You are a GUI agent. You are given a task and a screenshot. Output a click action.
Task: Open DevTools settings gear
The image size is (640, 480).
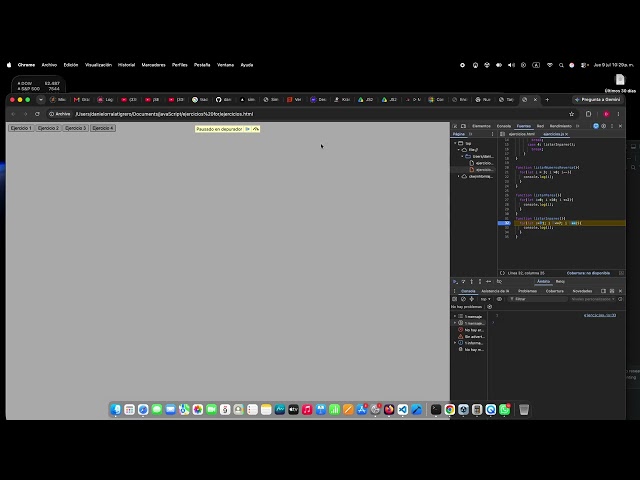604,126
